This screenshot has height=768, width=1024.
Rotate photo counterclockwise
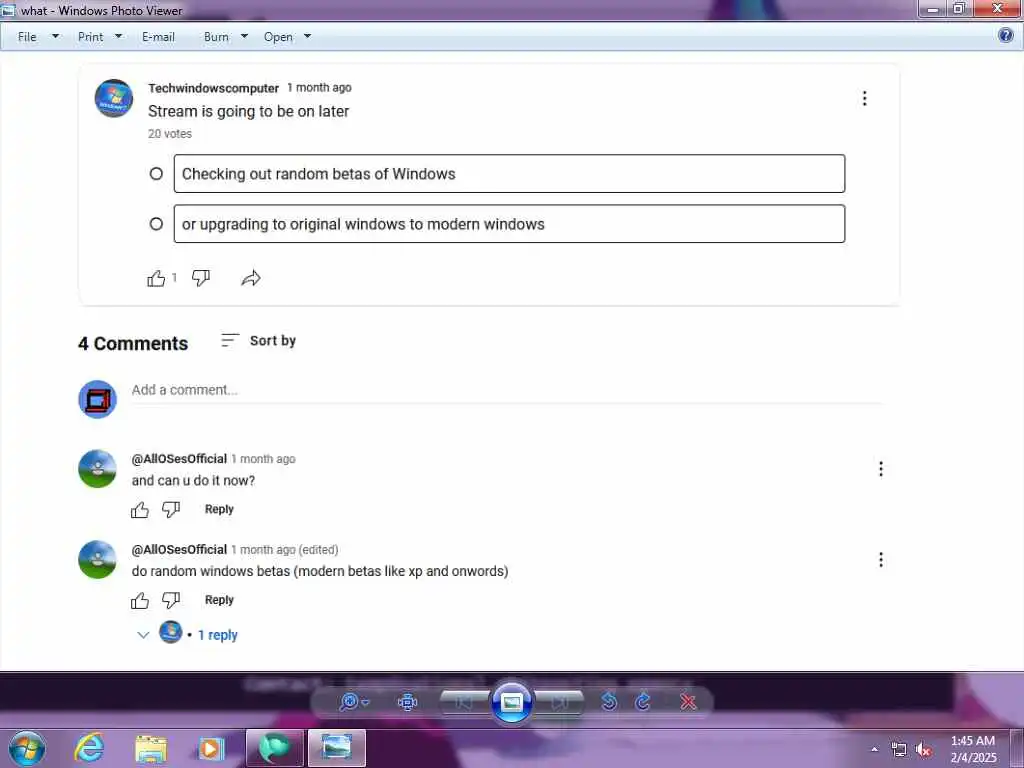coord(609,702)
